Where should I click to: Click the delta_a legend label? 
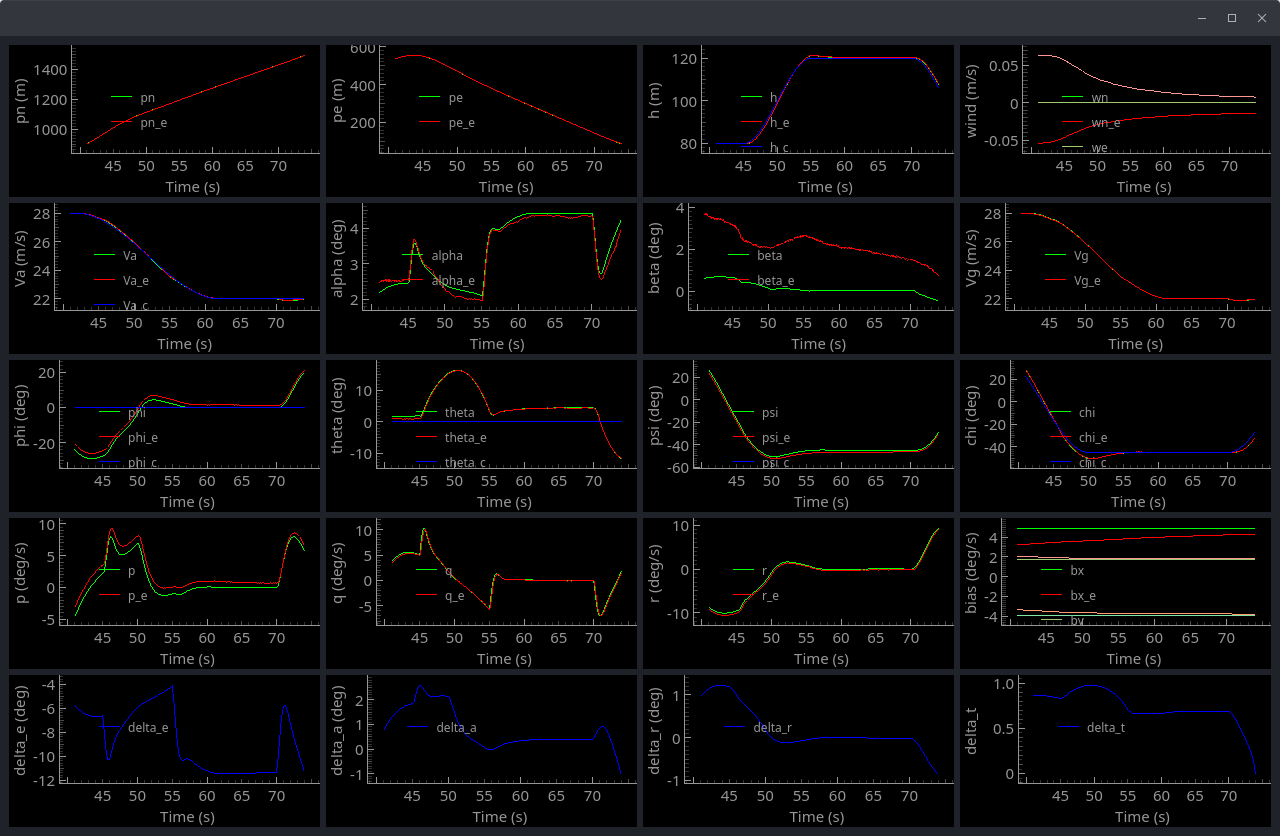click(x=456, y=728)
